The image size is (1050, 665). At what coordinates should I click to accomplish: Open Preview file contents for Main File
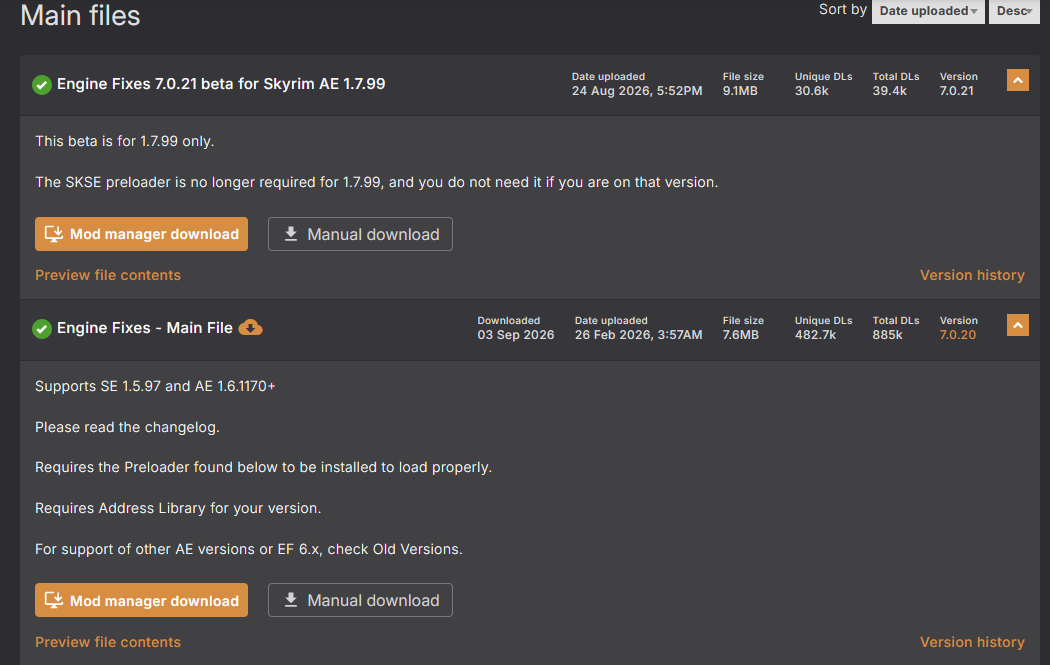108,642
